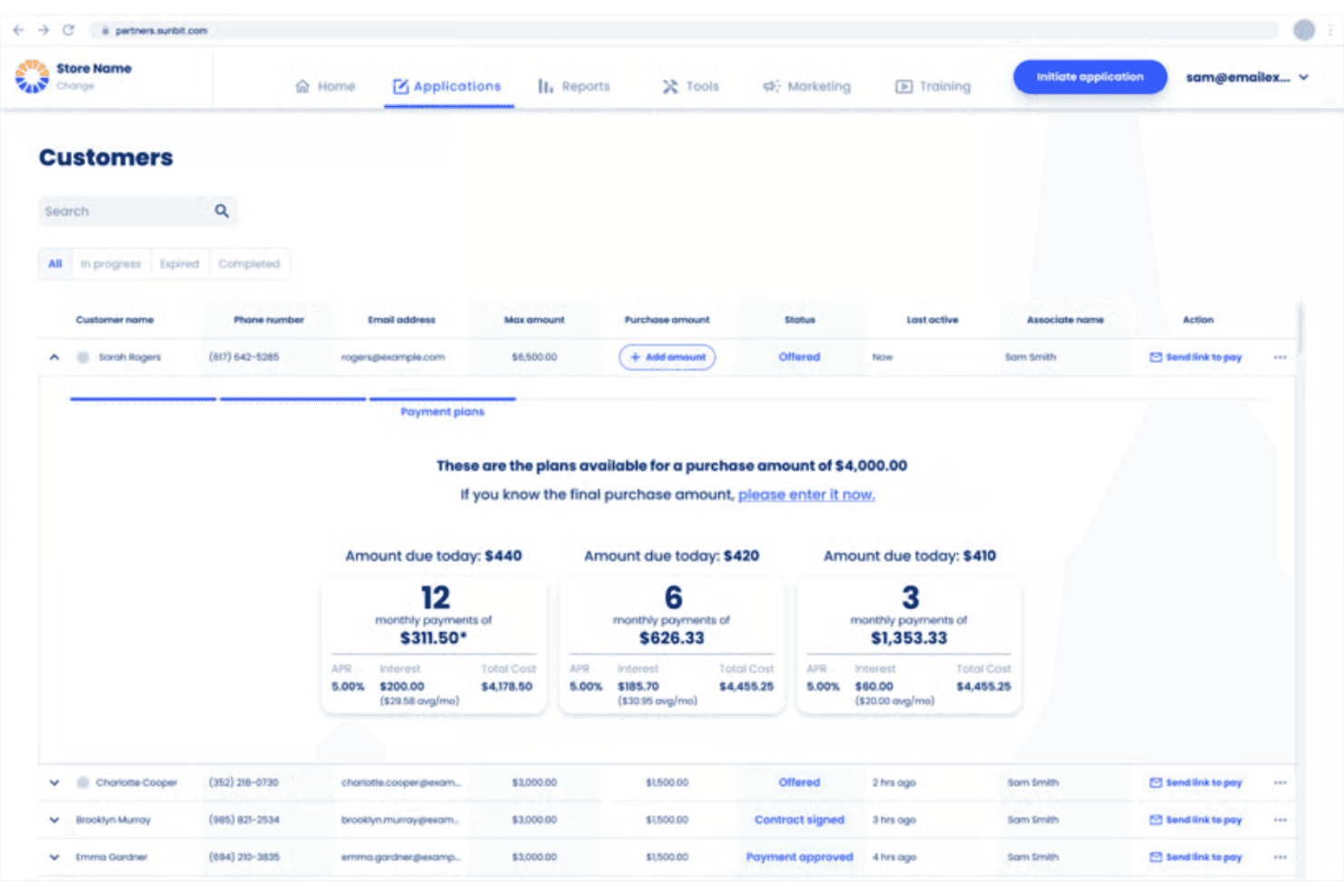The image size is (1344, 896).
Task: Open the browser three-dot menu
Action: tap(1330, 30)
